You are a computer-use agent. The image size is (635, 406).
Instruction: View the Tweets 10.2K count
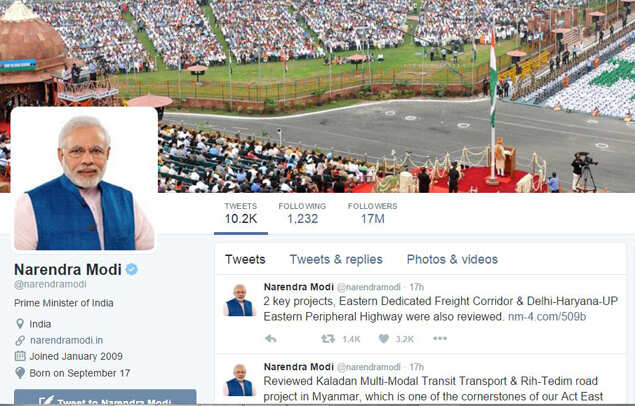(x=241, y=213)
